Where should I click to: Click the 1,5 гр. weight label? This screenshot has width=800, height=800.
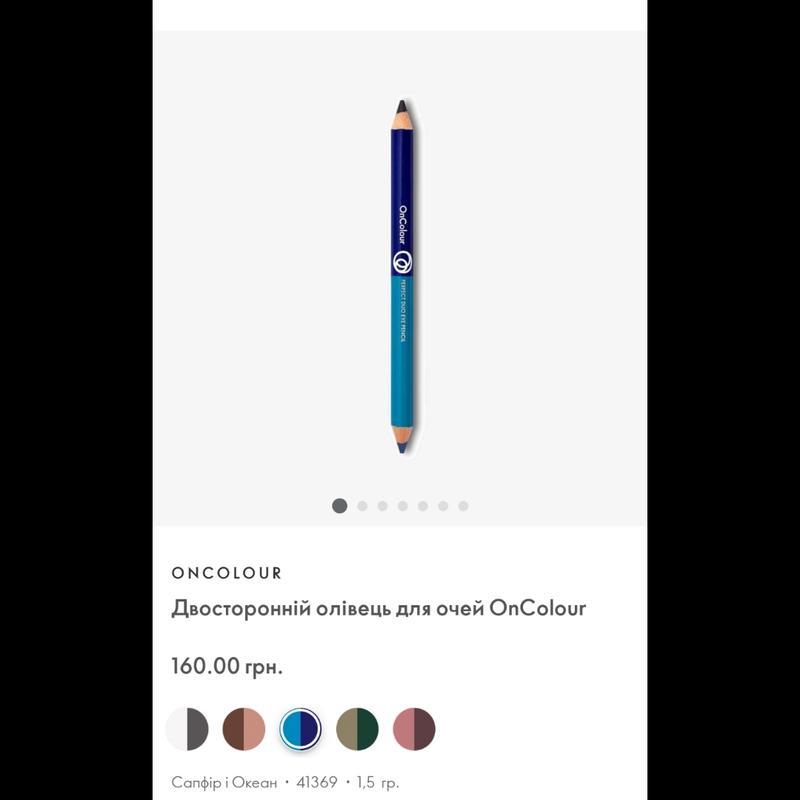coord(378,783)
